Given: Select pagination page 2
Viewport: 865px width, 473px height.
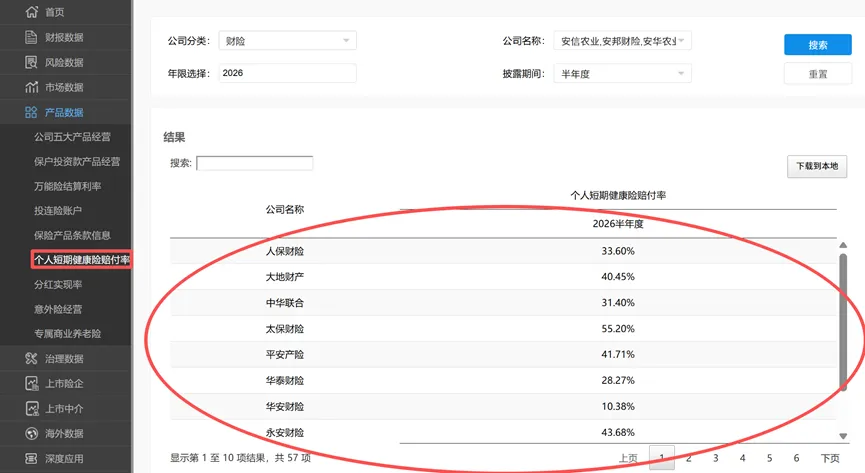Looking at the screenshot, I should pos(688,458).
